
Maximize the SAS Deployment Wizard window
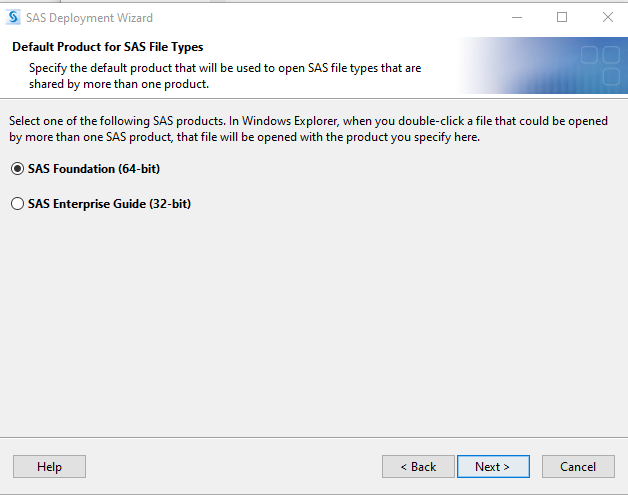pyautogui.click(x=562, y=18)
